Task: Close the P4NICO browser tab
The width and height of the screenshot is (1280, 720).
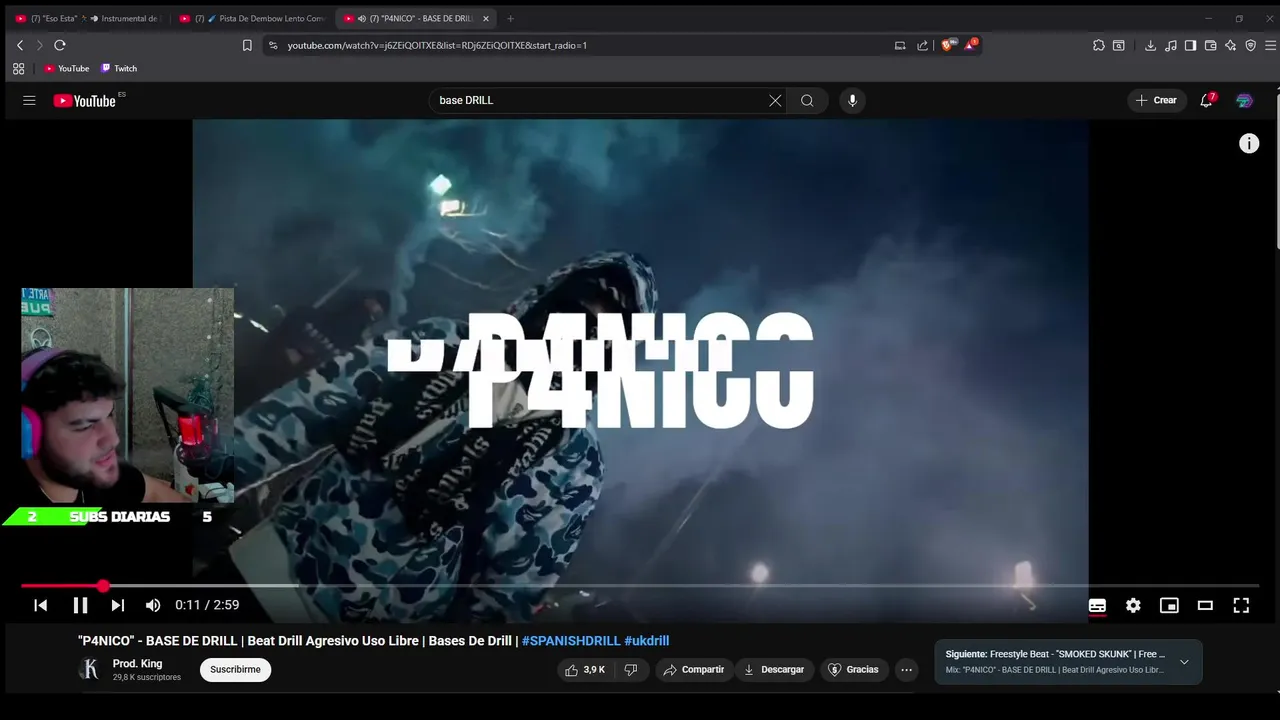Action: pyautogui.click(x=486, y=18)
